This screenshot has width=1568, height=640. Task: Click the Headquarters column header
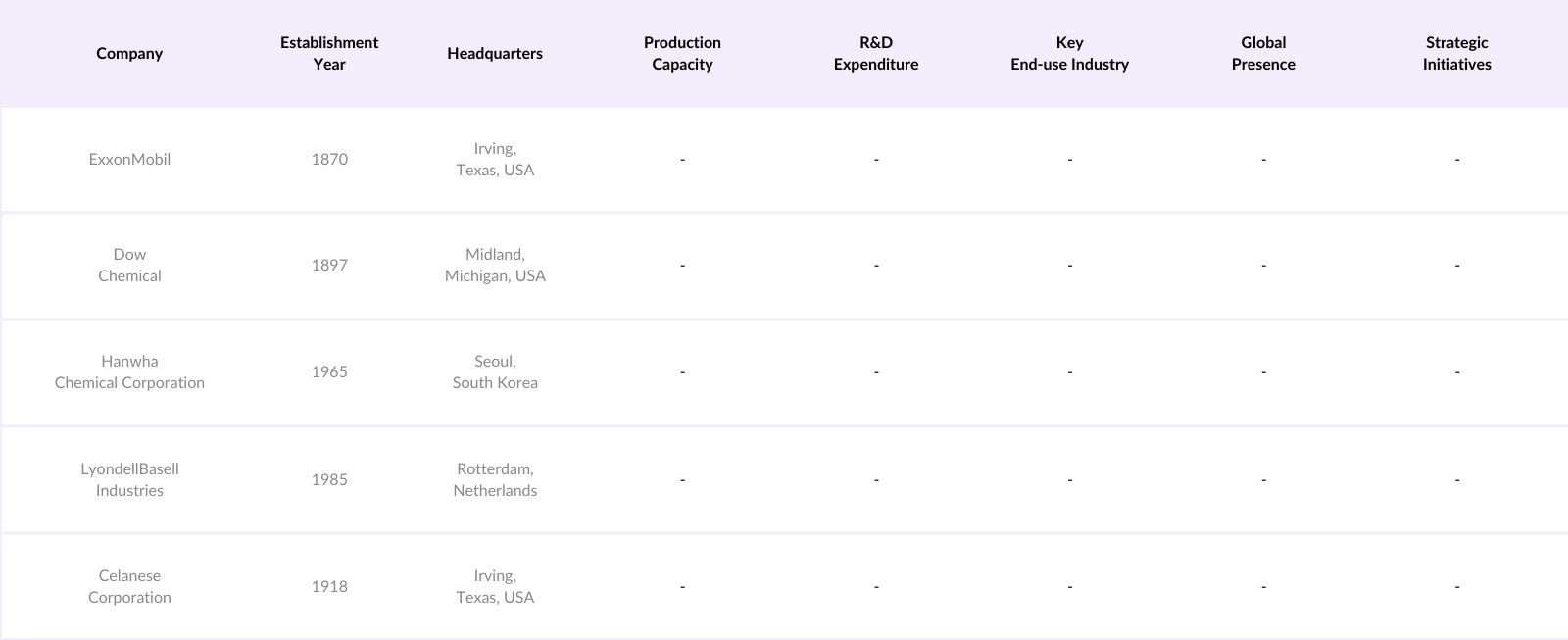pyautogui.click(x=495, y=54)
